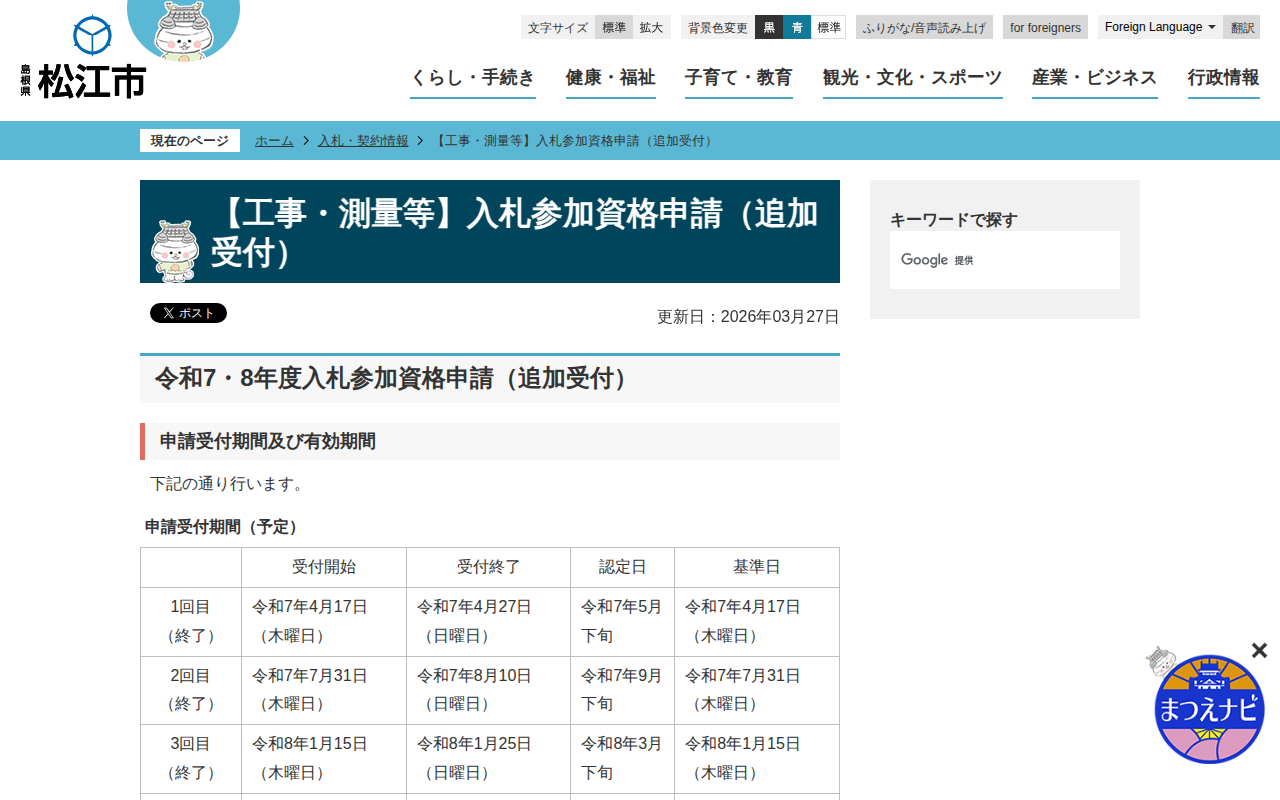Switch background color to 黒
1280x800 pixels.
769,27
